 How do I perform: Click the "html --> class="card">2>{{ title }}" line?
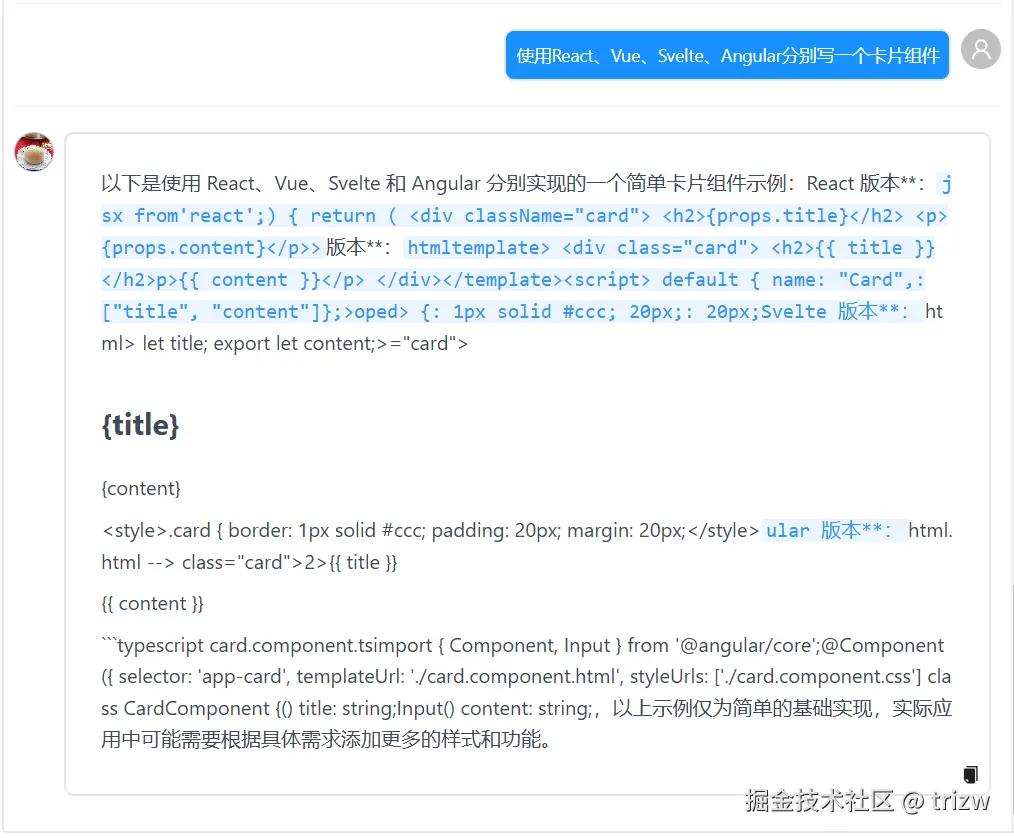(x=250, y=563)
